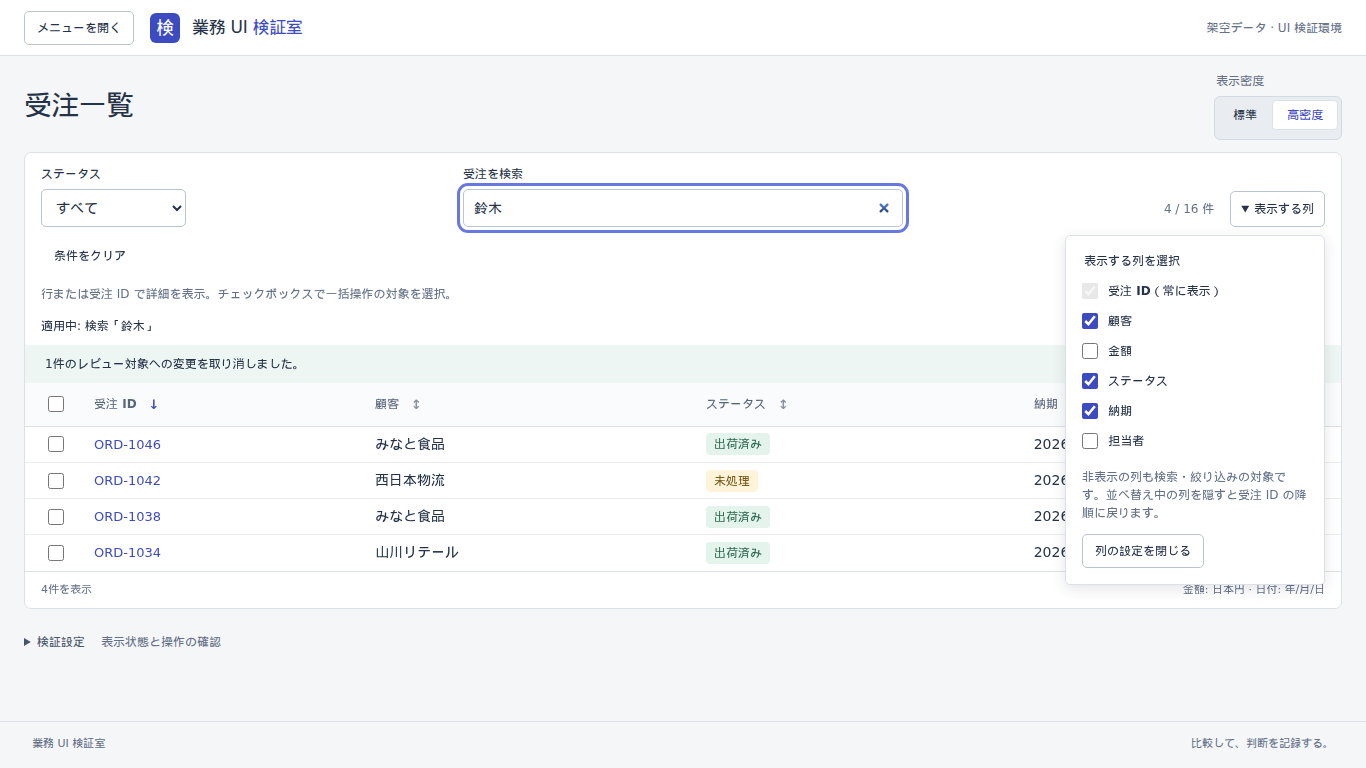The width and height of the screenshot is (1366, 768).
Task: Toggle the select-all rows checkbox
Action: tap(56, 404)
